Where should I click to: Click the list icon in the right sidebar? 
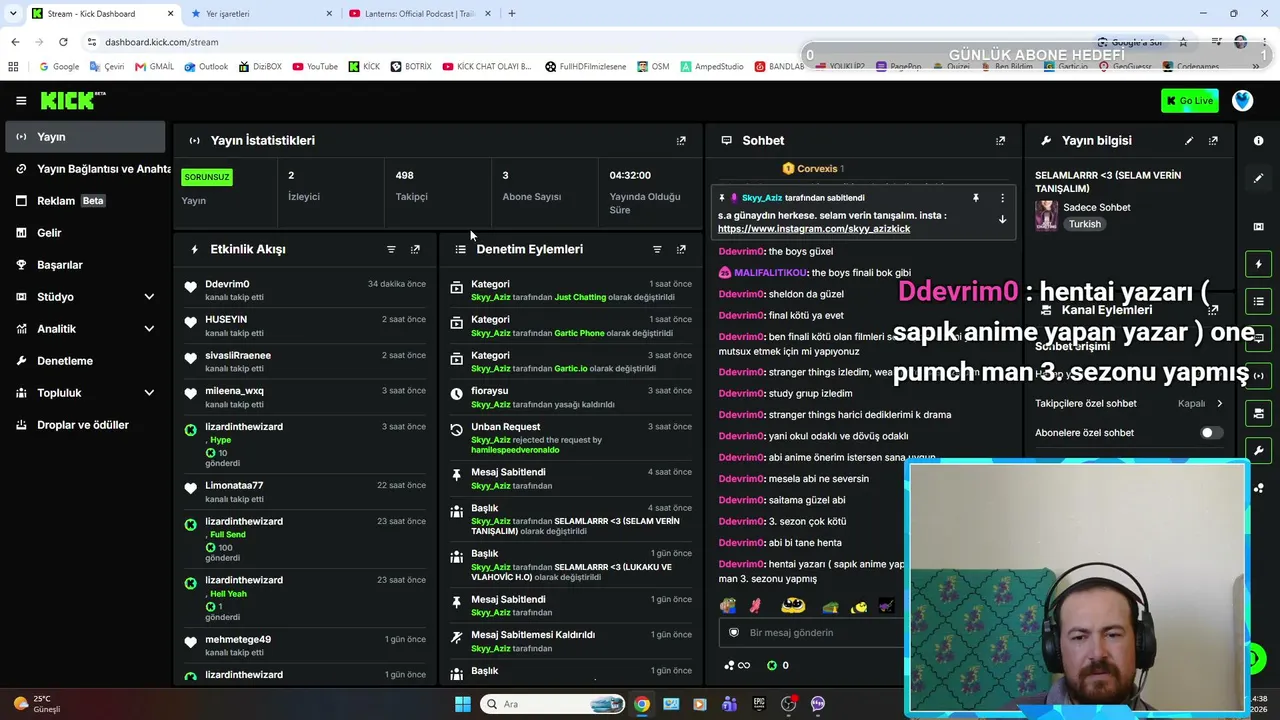click(x=1258, y=301)
